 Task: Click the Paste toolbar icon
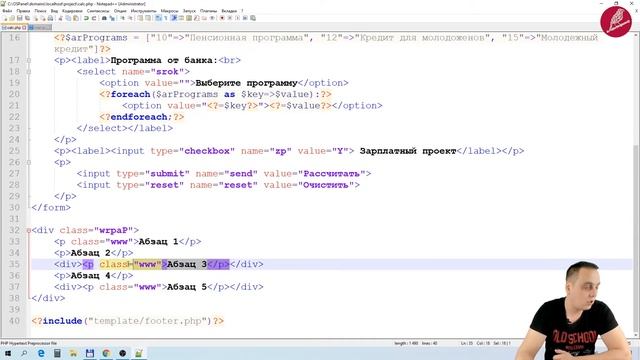pyautogui.click(x=76, y=18)
